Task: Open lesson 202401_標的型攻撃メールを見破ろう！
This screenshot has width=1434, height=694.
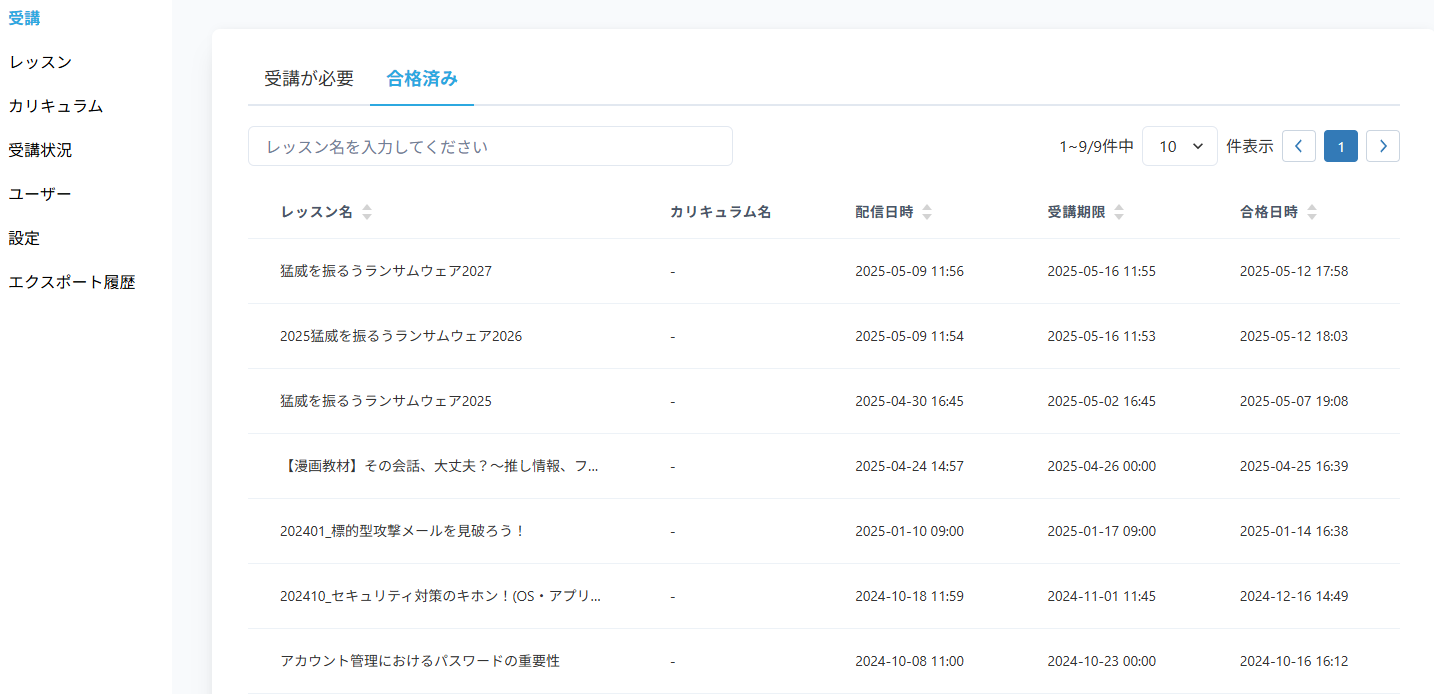Action: pos(402,531)
